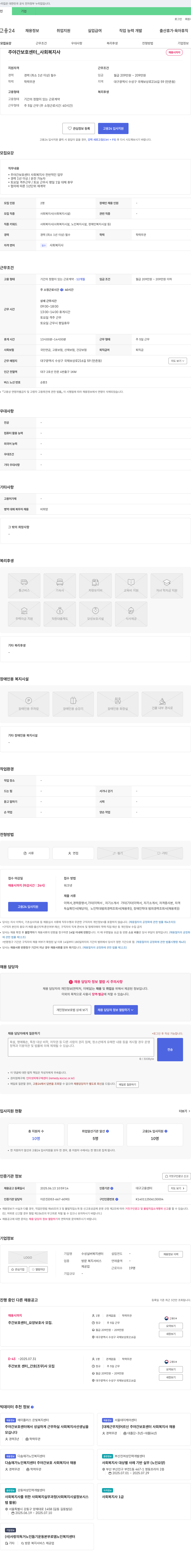Click top 고용24 입사지원 button

(113, 128)
